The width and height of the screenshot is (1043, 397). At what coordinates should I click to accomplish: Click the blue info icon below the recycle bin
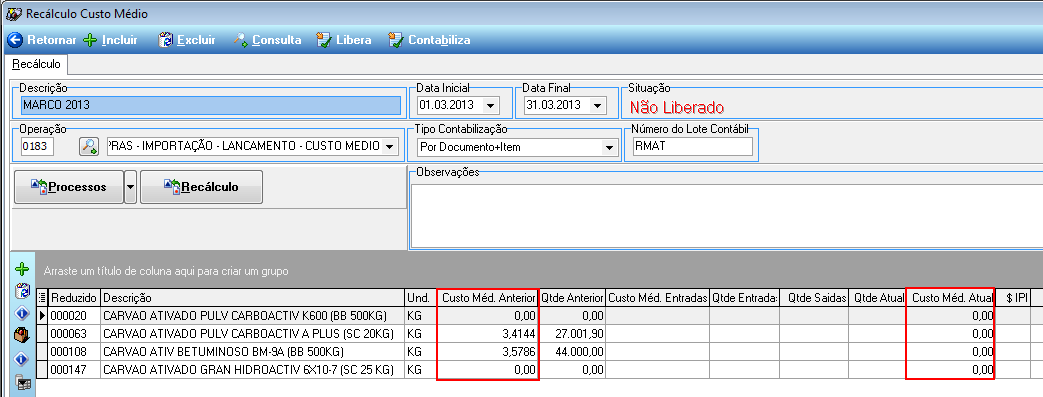[22, 313]
